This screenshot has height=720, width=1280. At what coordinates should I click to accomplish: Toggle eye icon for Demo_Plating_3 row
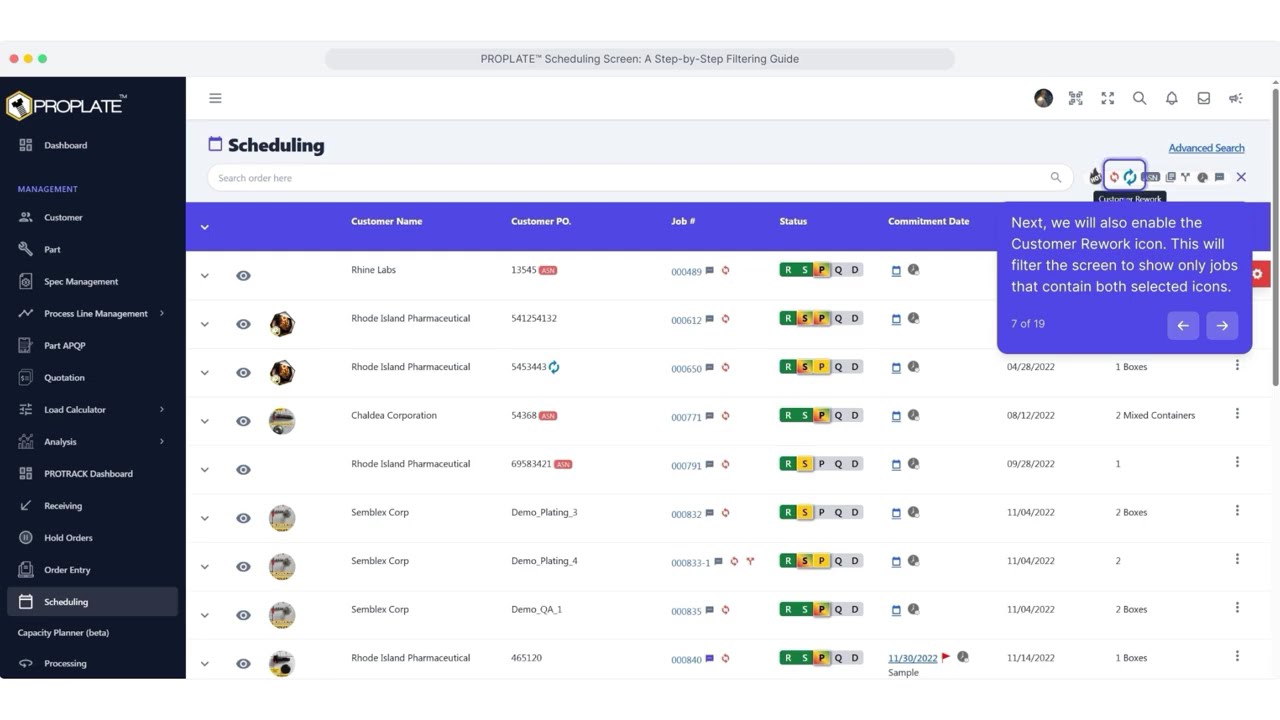(x=243, y=518)
